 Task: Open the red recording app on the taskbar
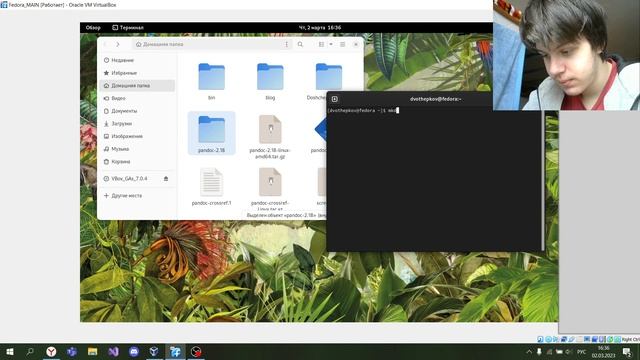[x=196, y=351]
